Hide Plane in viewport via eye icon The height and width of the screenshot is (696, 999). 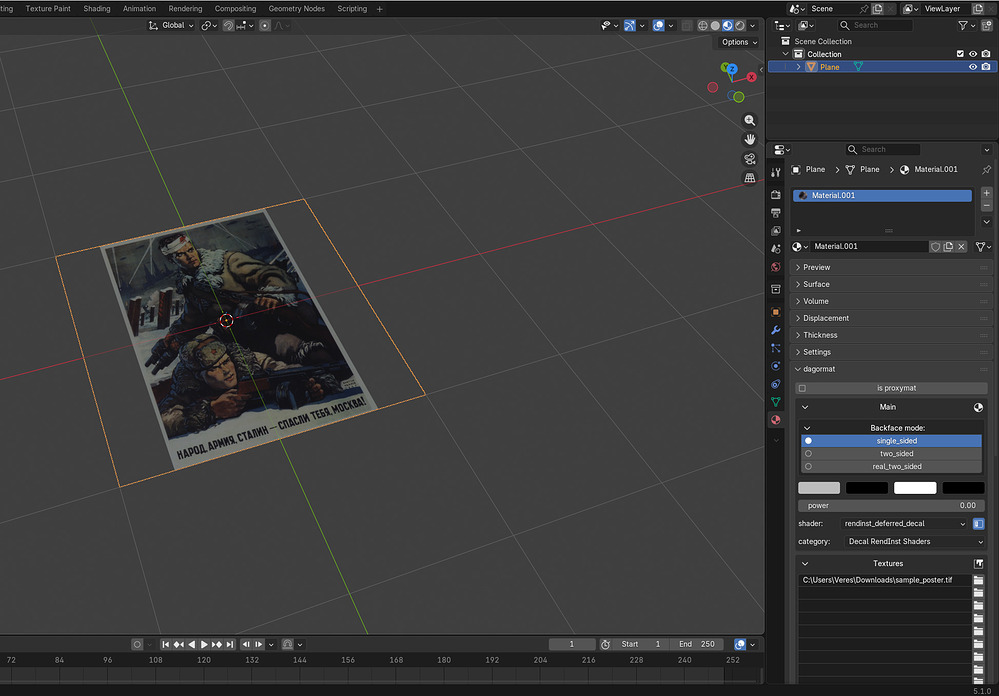[x=972, y=67]
